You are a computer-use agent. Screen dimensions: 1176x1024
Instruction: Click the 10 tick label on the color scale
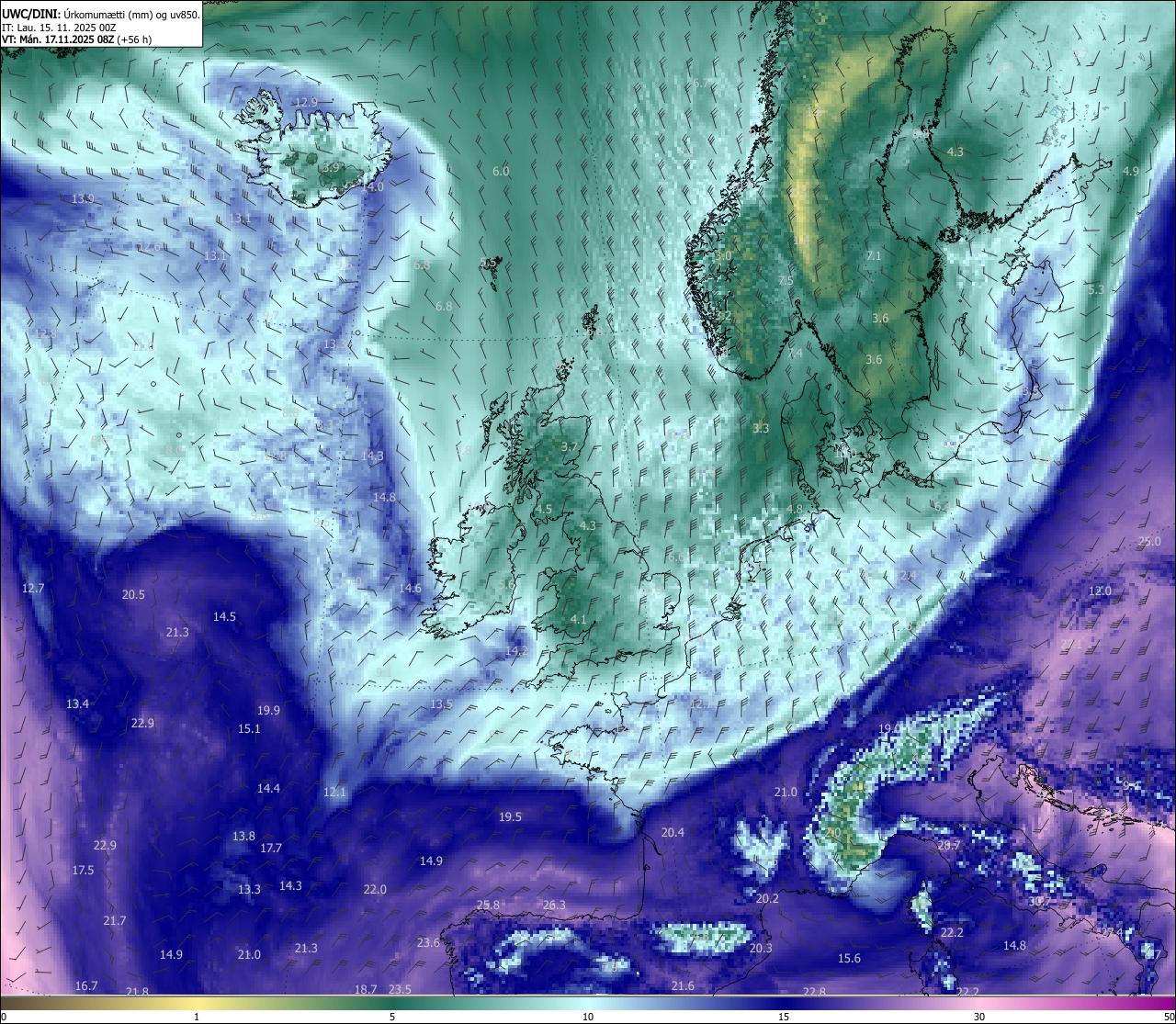(588, 1017)
